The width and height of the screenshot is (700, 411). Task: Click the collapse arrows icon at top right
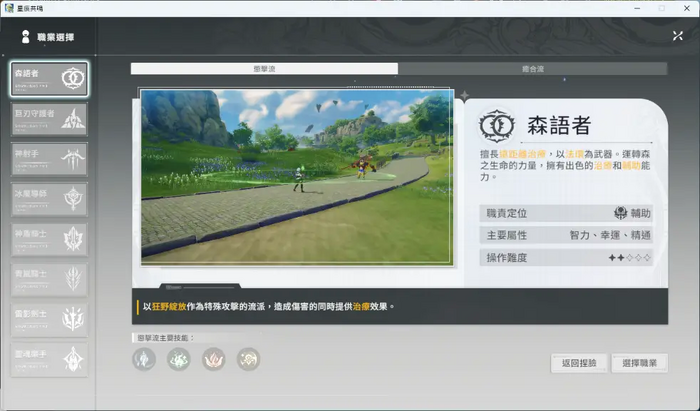tap(677, 36)
